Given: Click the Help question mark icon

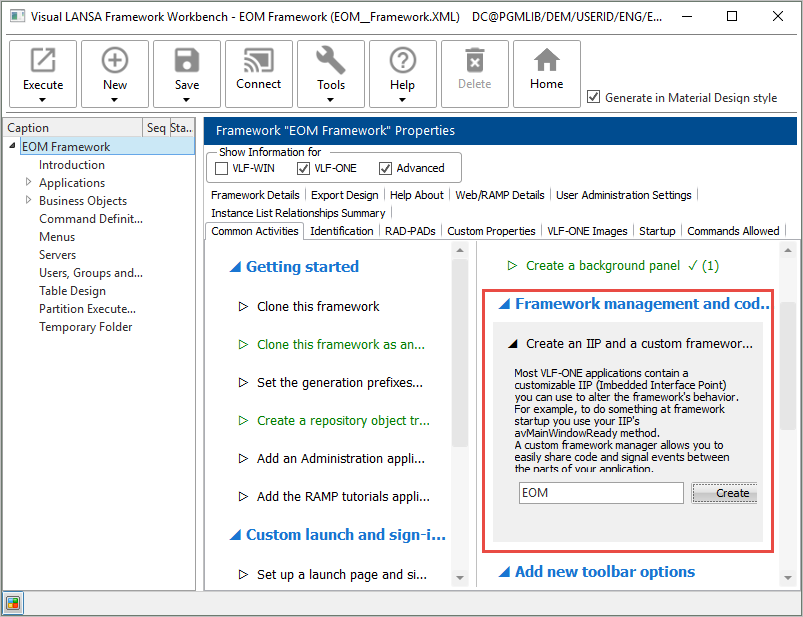Looking at the screenshot, I should click(403, 60).
